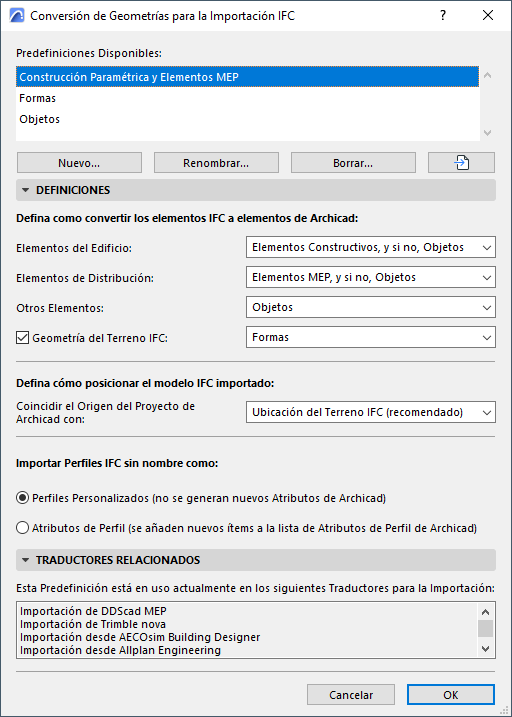Click the Renombrar... button
The image size is (512, 717).
(x=216, y=163)
